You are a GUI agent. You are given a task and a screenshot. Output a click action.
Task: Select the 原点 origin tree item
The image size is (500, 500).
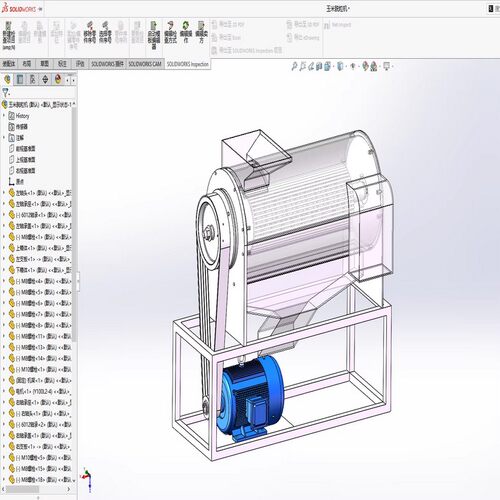tap(16, 182)
